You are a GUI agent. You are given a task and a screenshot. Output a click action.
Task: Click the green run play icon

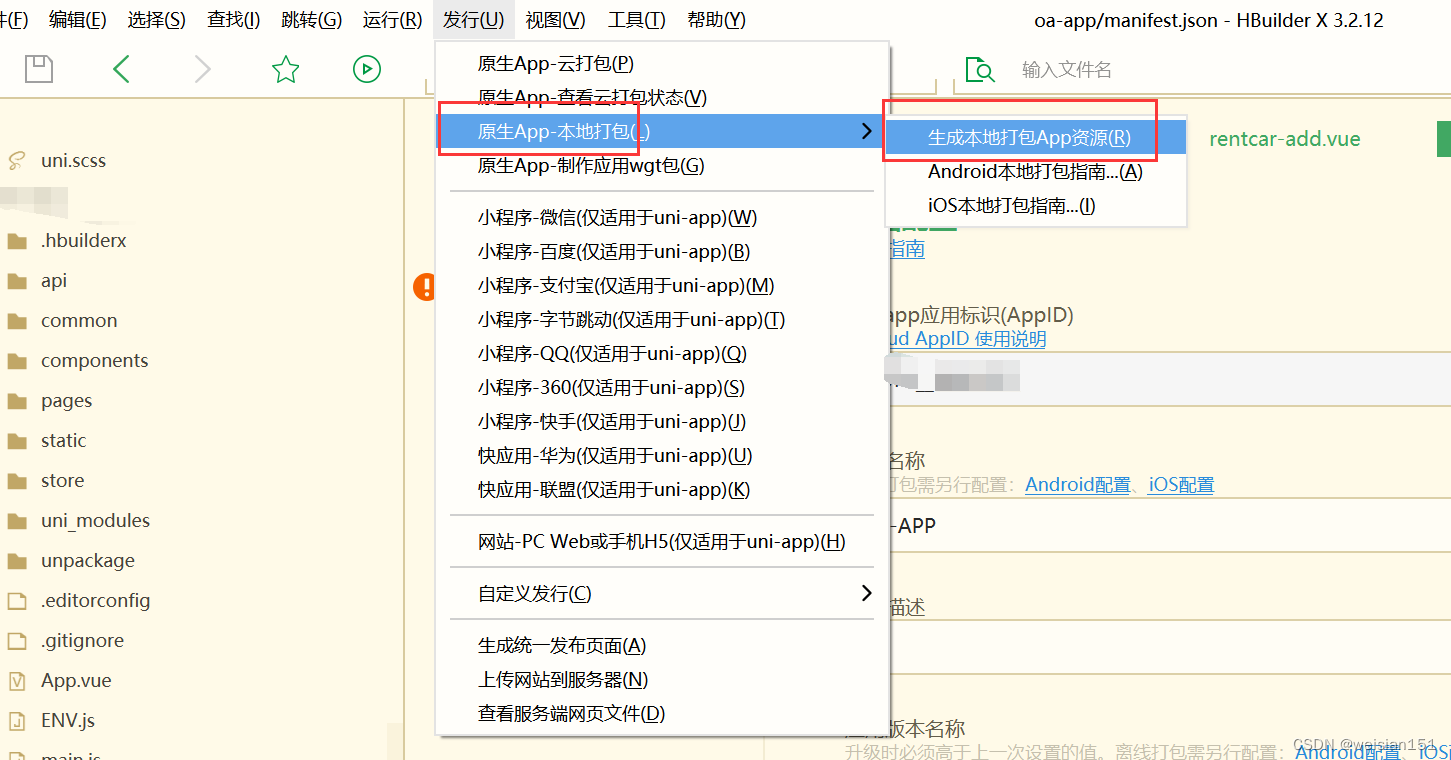pos(367,69)
